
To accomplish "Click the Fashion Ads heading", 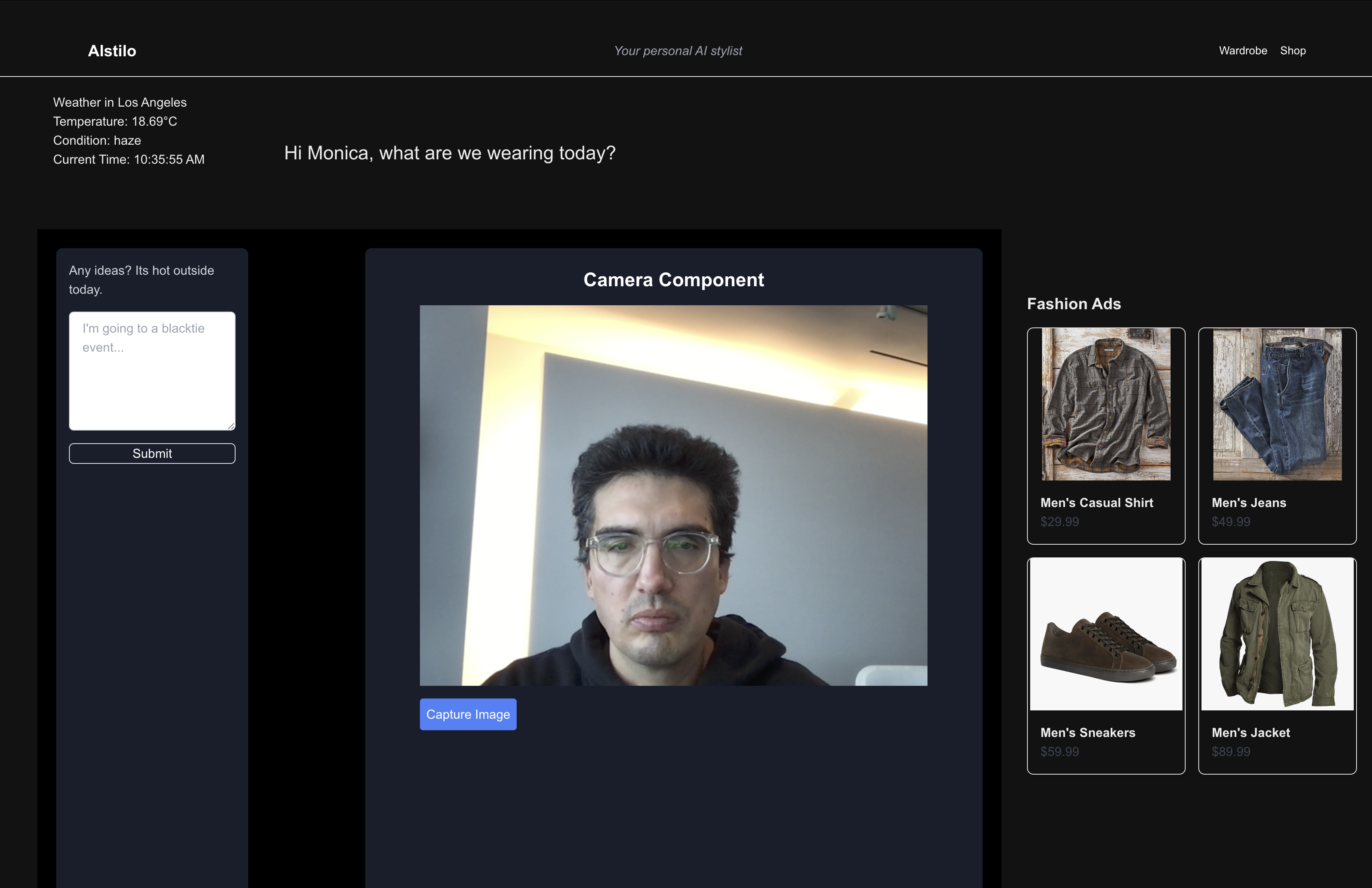I will [x=1073, y=304].
